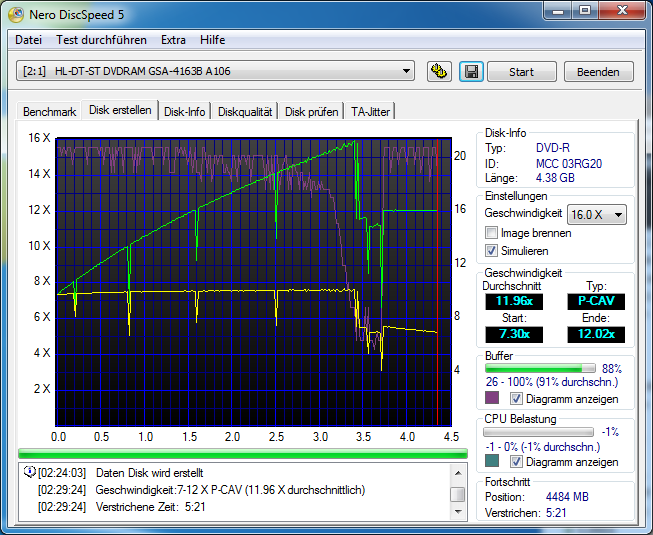Open the Test durchführen menu
Image resolution: width=653 pixels, height=535 pixels.
pyautogui.click(x=101, y=40)
